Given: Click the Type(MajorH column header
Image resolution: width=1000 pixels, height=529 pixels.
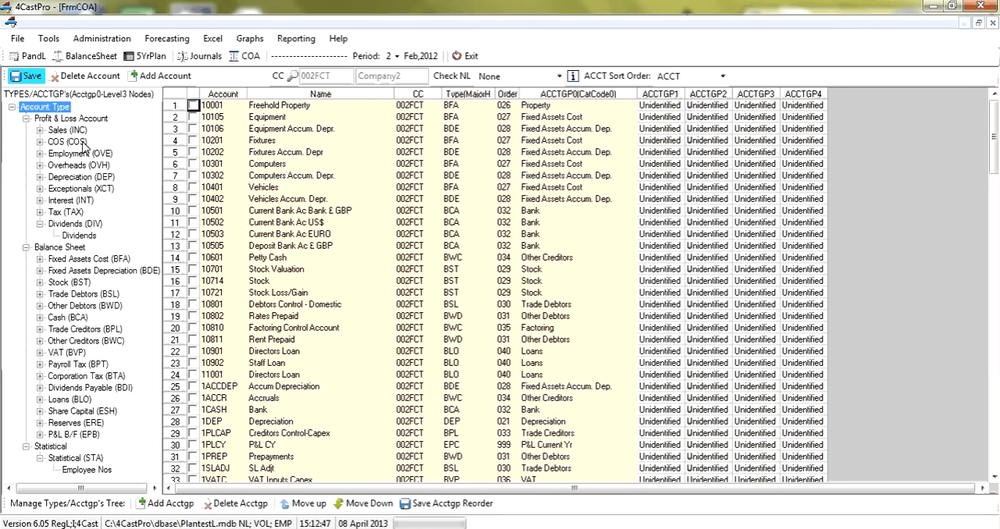Looking at the screenshot, I should pos(468,94).
